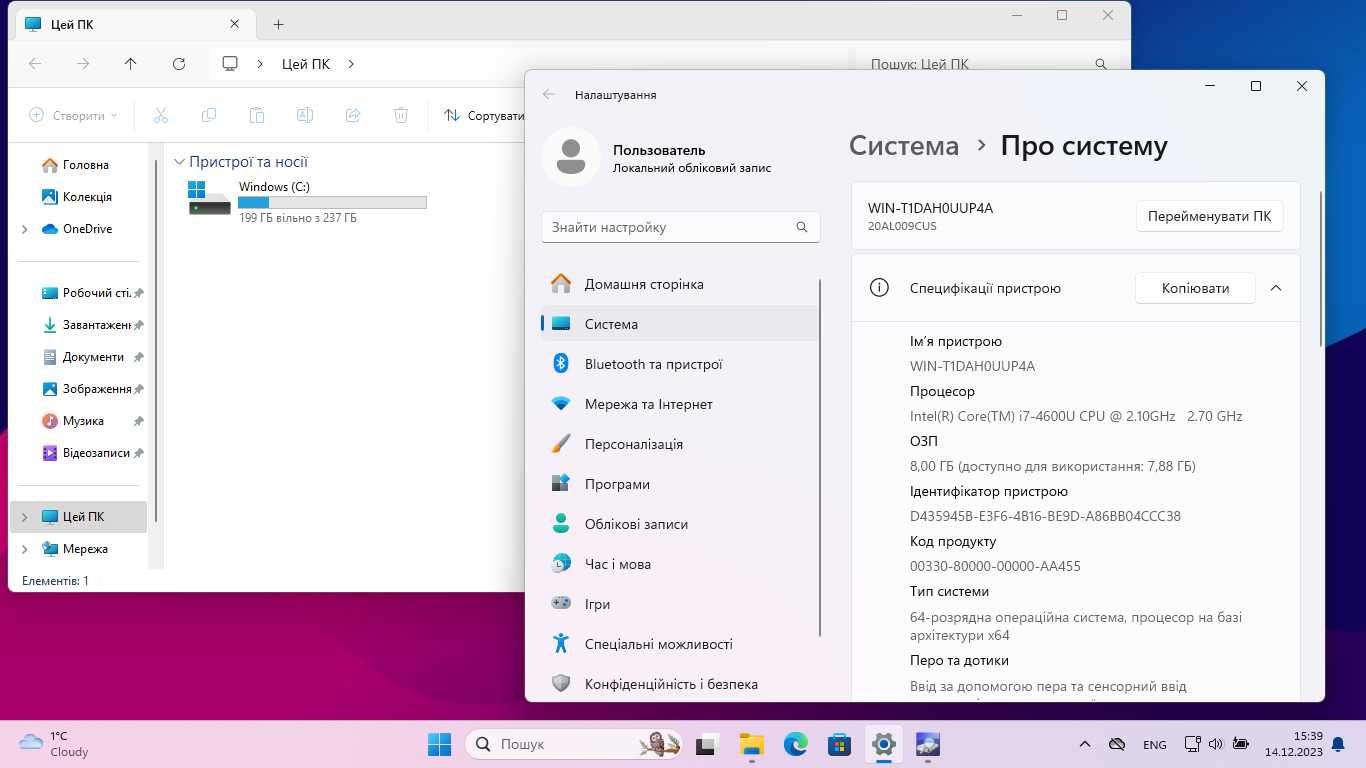This screenshot has height=768, width=1366.
Task: Launch Microsoft Edge from taskbar
Action: point(795,744)
